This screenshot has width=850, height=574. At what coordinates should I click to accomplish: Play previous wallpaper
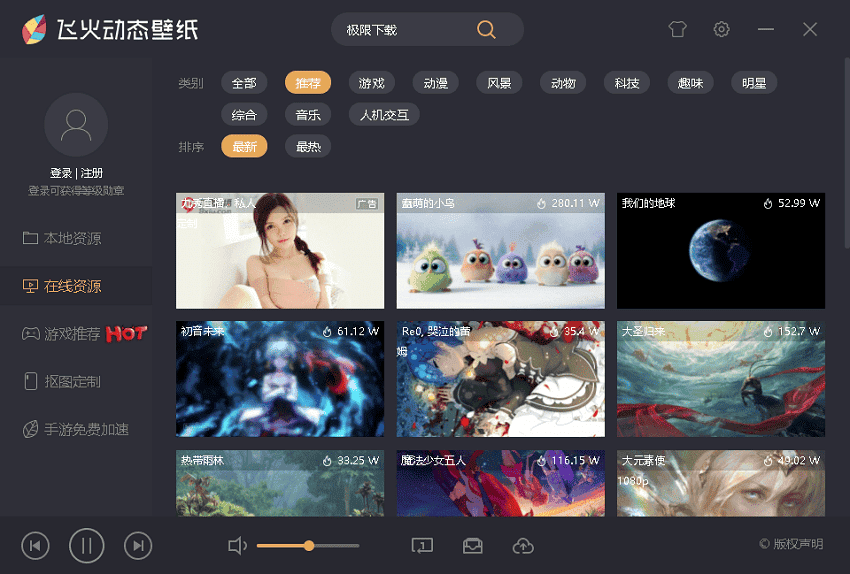click(x=35, y=546)
